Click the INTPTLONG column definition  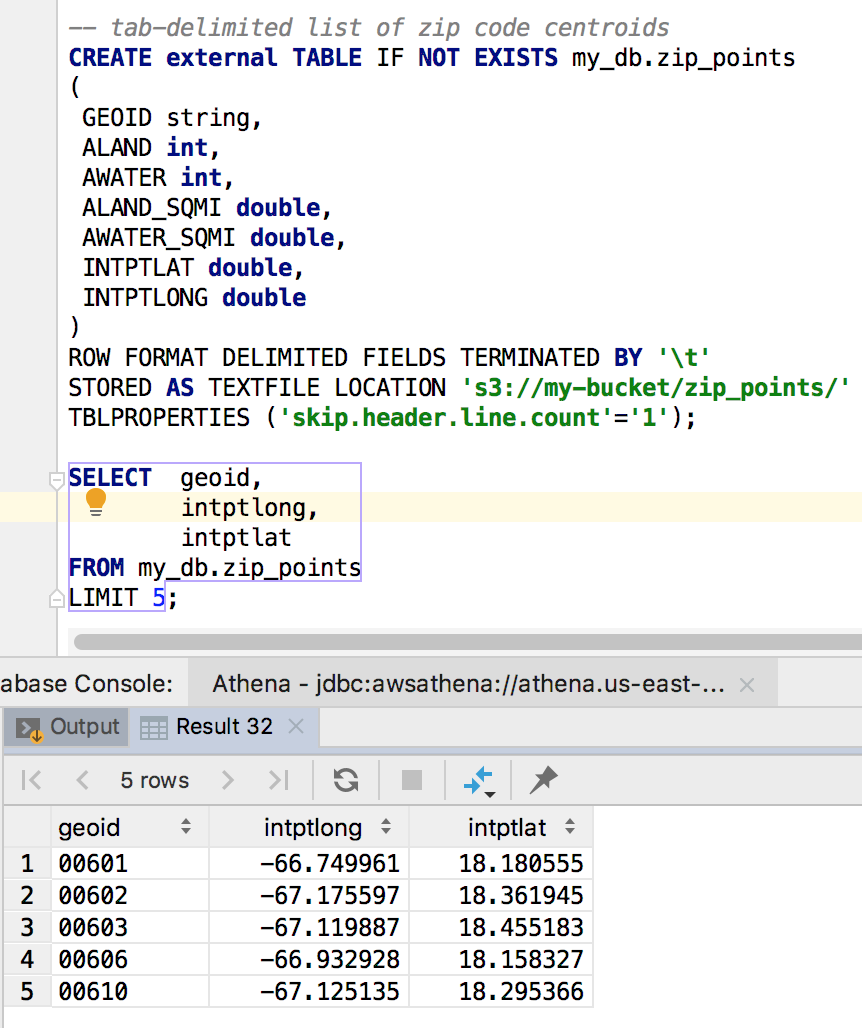point(194,298)
